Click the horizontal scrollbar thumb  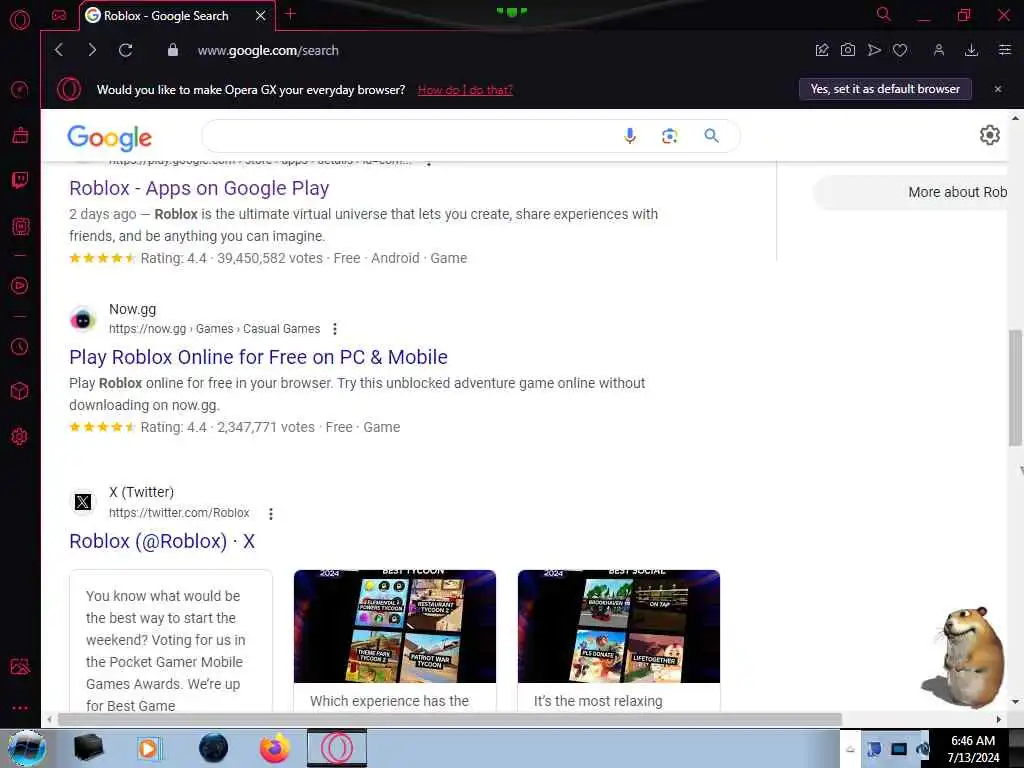pos(449,720)
